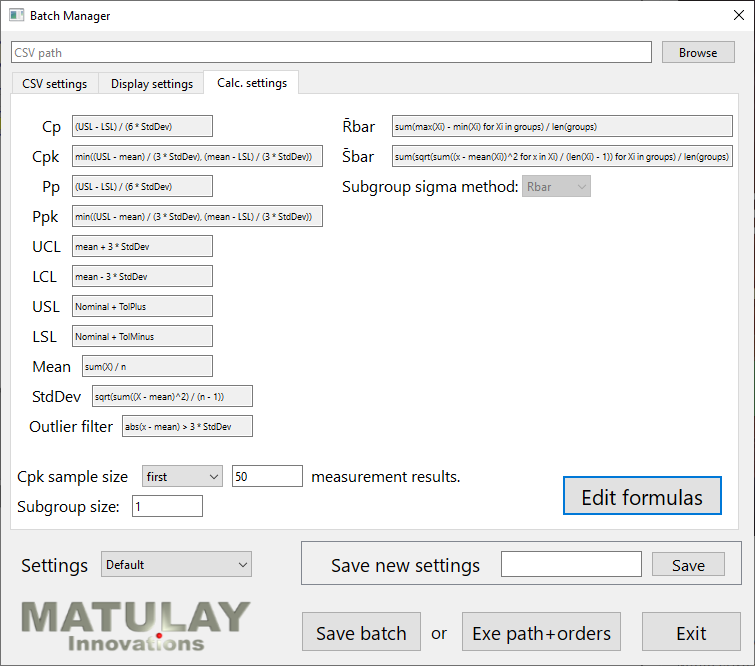Viewport: 755px width, 666px height.
Task: Click the Exit button
Action: pyautogui.click(x=691, y=633)
